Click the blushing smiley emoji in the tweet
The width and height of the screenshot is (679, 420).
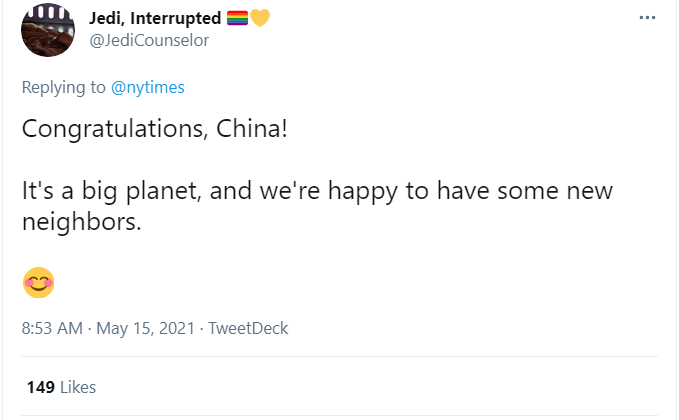(x=38, y=283)
